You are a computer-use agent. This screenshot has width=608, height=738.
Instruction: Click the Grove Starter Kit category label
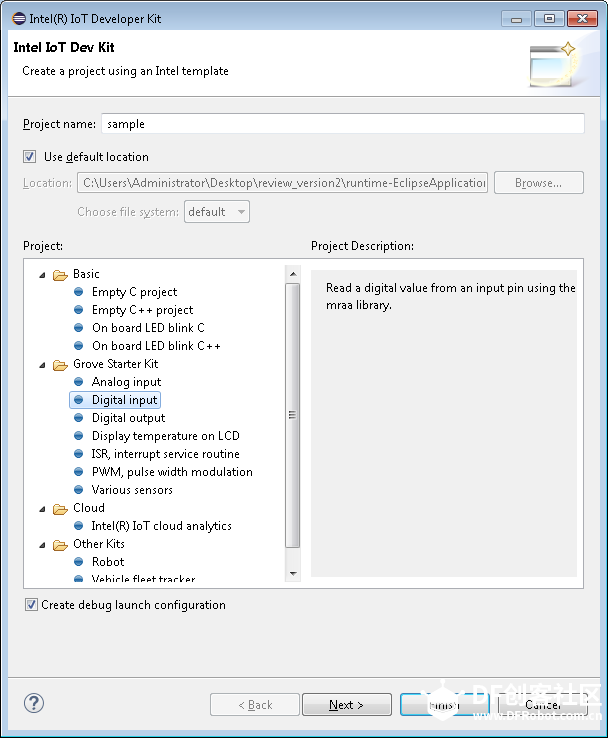coord(116,364)
